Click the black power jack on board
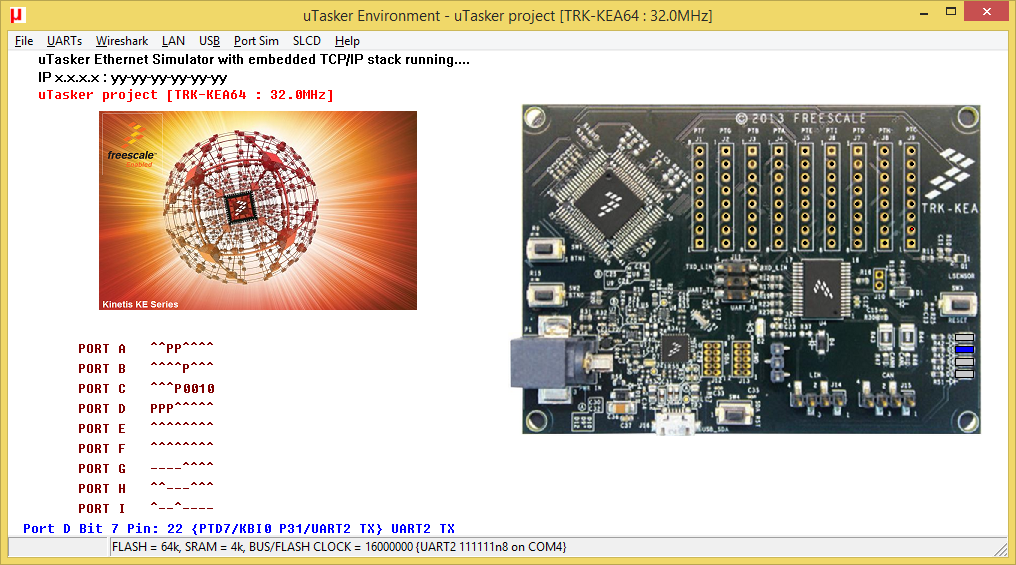Image resolution: width=1016 pixels, height=565 pixels. [550, 360]
